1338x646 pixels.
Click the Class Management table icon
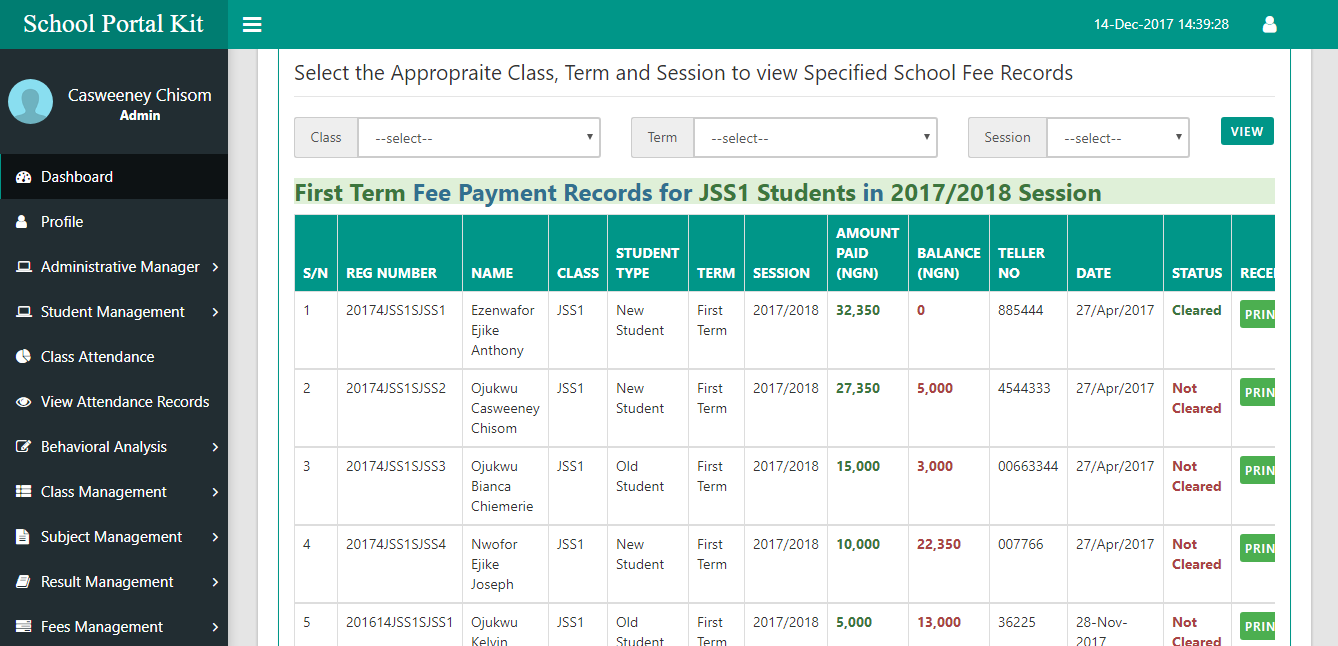point(24,492)
